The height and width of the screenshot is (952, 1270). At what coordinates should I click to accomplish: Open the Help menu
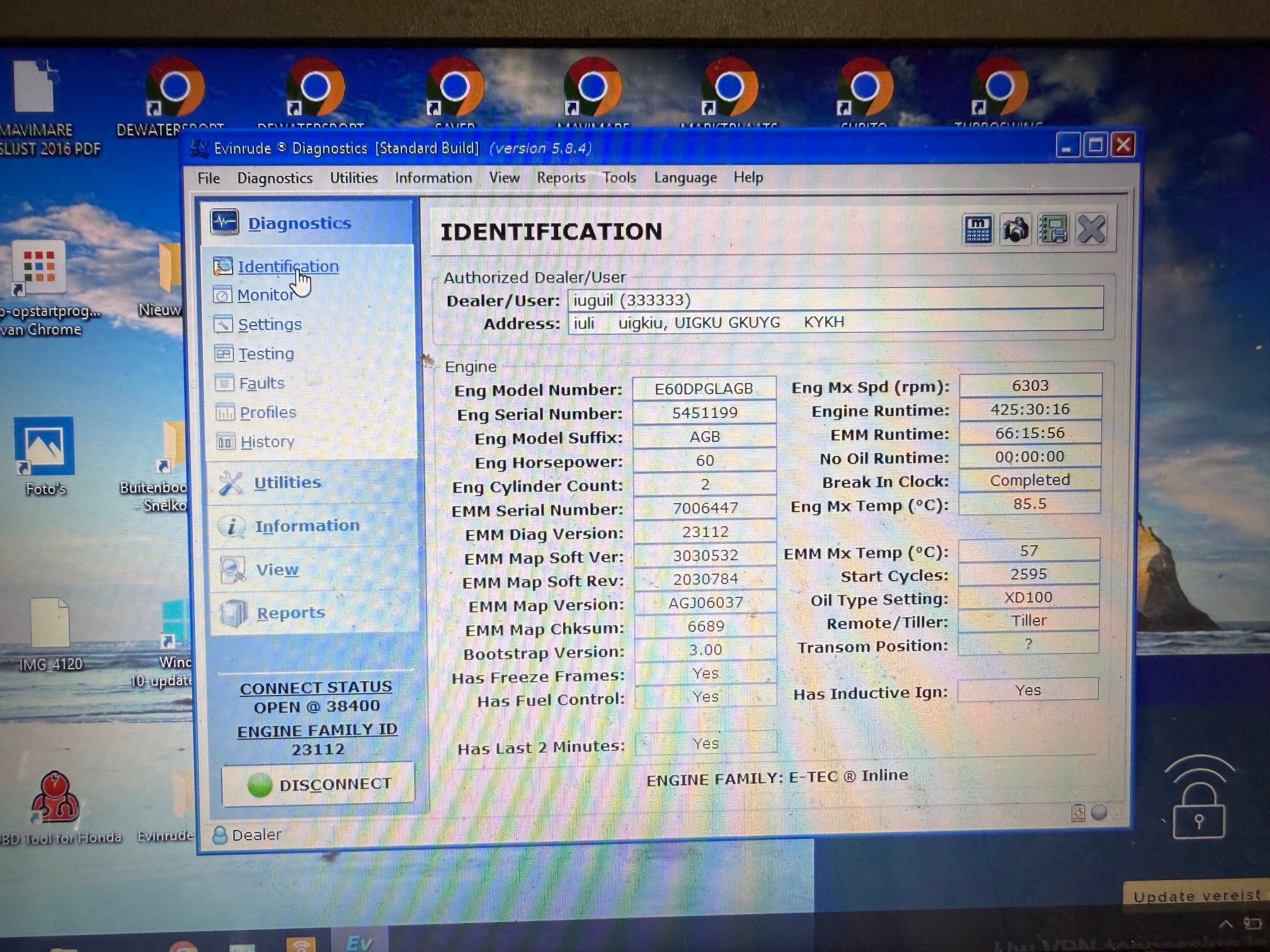click(x=748, y=178)
